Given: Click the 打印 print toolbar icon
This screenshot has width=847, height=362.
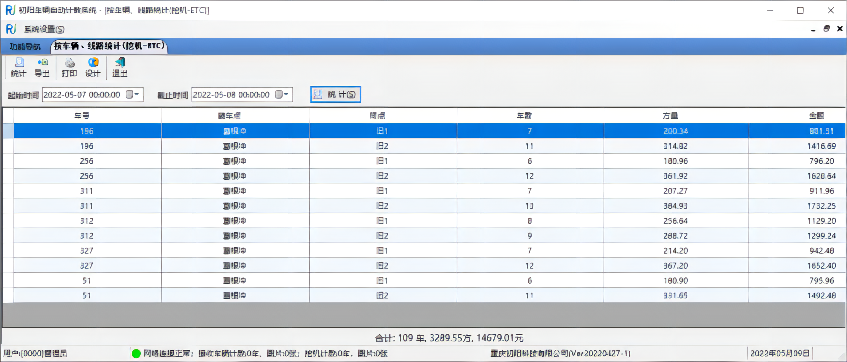Looking at the screenshot, I should [x=69, y=68].
